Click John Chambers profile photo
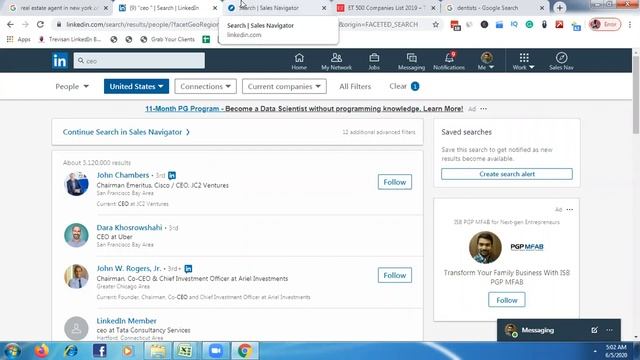Viewport: 640px width, 360px height. click(x=76, y=184)
